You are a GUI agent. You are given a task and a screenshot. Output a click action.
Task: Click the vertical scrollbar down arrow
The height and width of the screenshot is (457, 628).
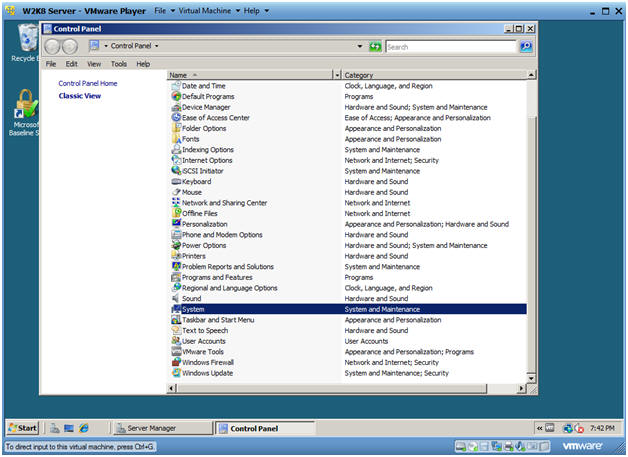pyautogui.click(x=531, y=378)
